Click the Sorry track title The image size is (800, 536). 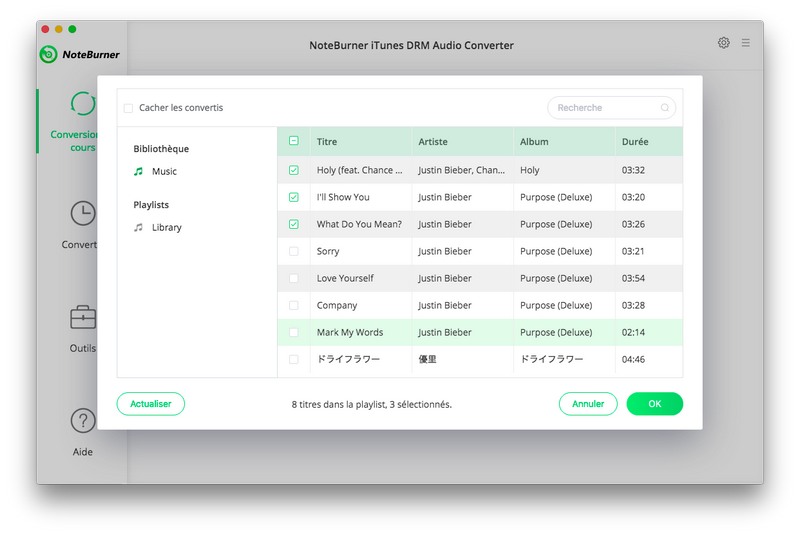click(328, 251)
